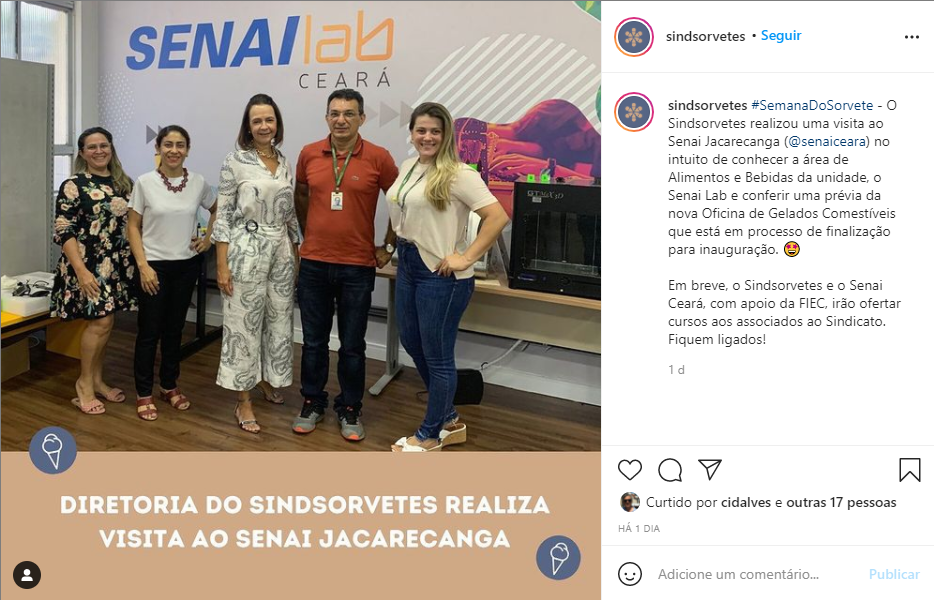Viewport: 934px width, 600px height.
Task: Show tagged people icon on photo
Action: tap(27, 574)
